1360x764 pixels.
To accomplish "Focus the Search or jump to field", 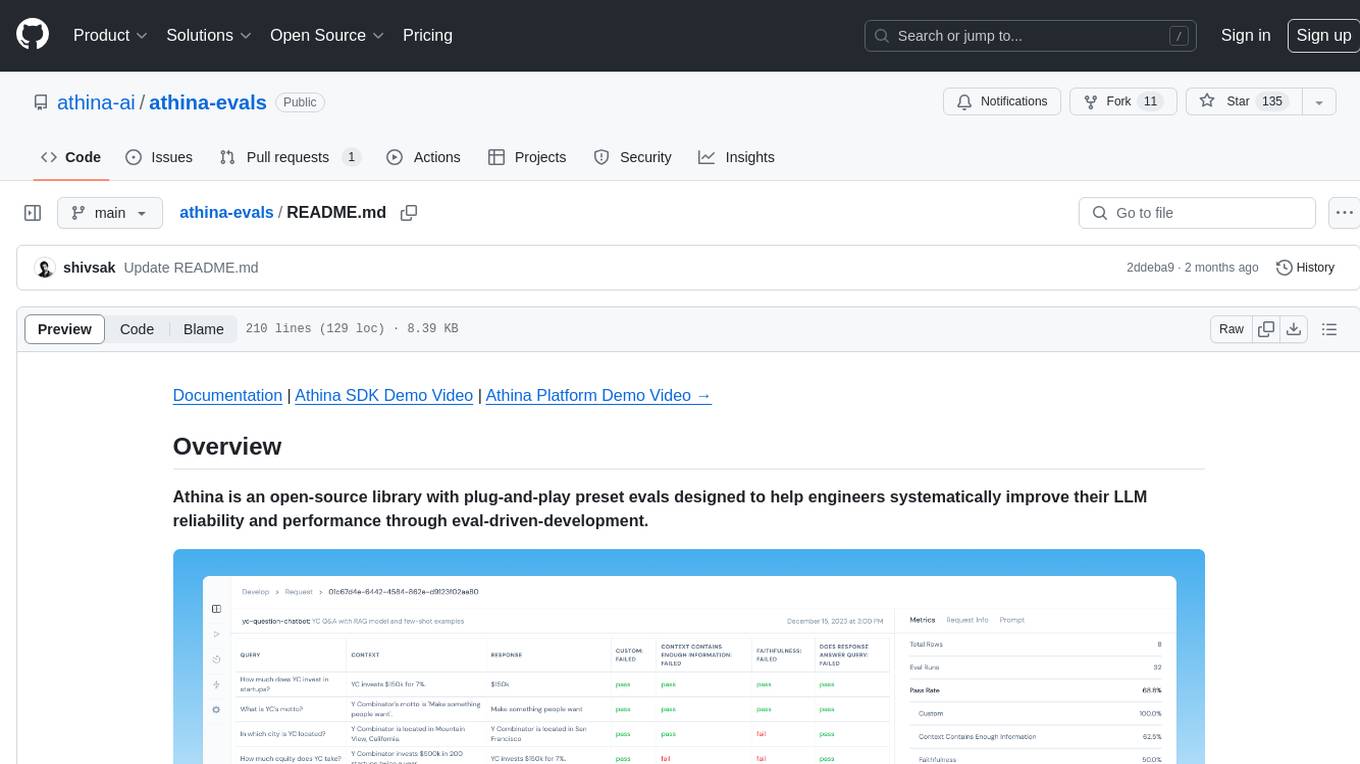I will coord(1030,36).
